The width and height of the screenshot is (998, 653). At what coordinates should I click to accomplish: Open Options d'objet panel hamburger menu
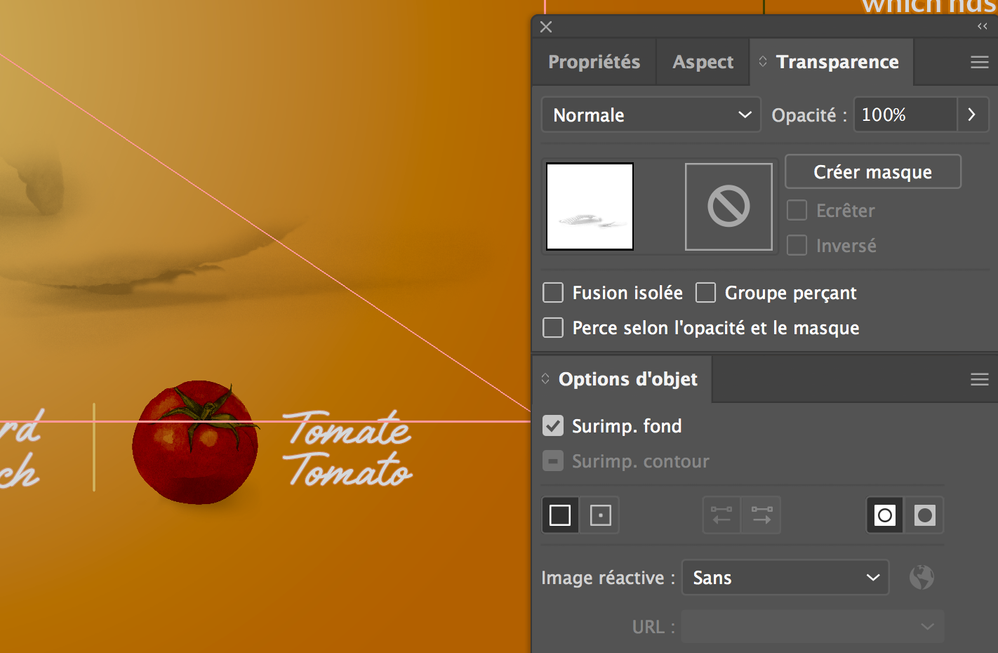point(980,379)
